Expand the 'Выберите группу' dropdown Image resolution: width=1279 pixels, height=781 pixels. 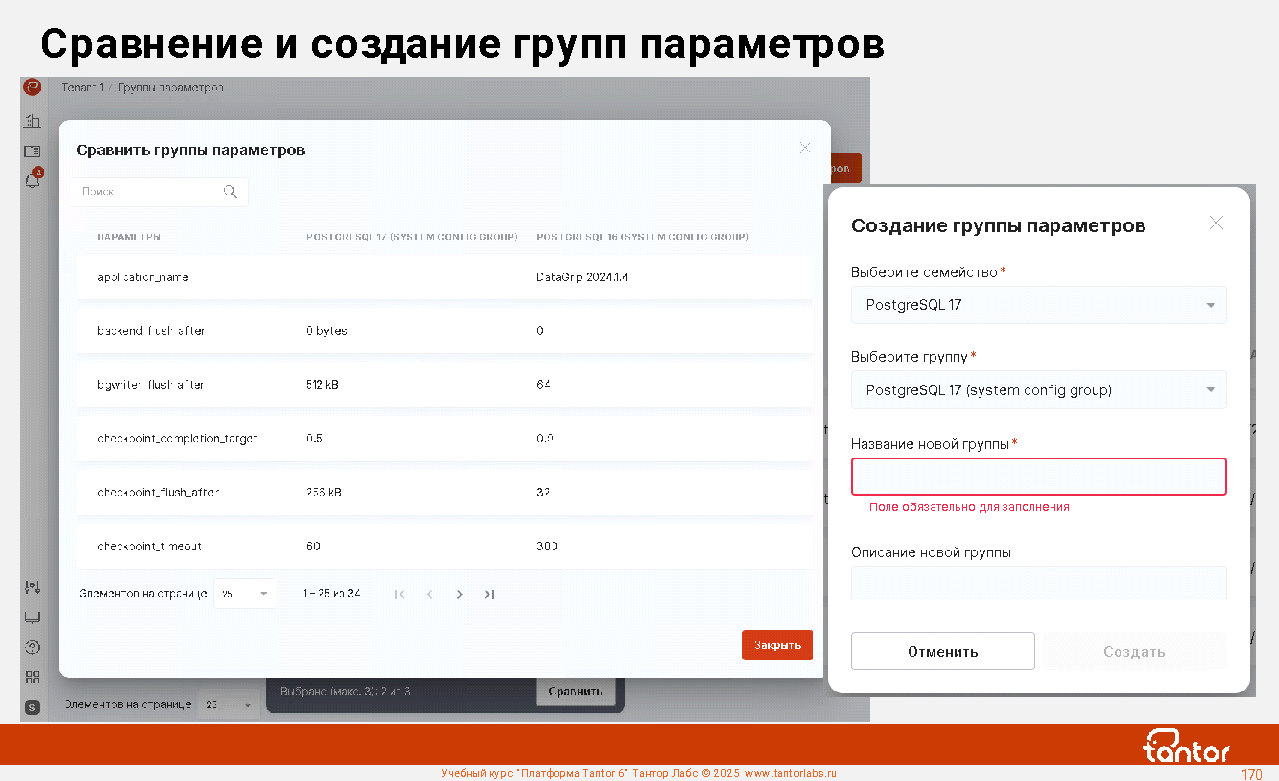1038,390
